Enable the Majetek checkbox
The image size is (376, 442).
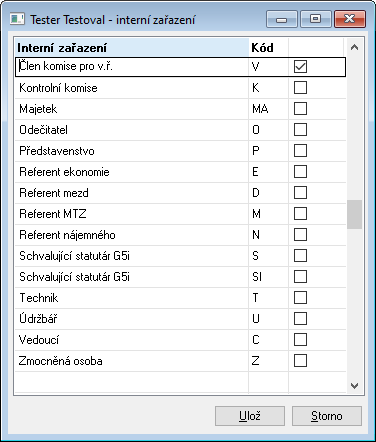300,109
